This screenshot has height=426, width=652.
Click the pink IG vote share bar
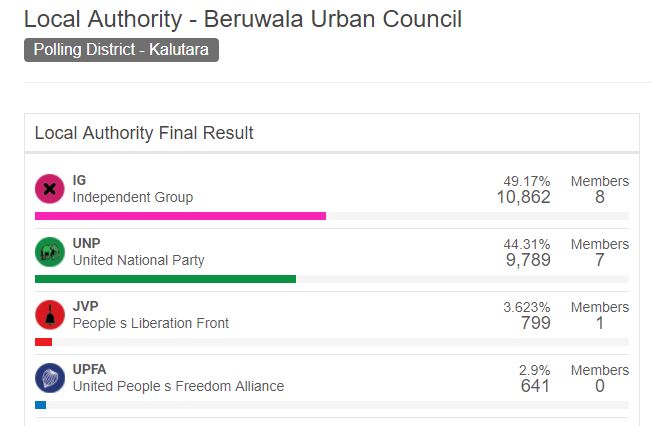[180, 216]
